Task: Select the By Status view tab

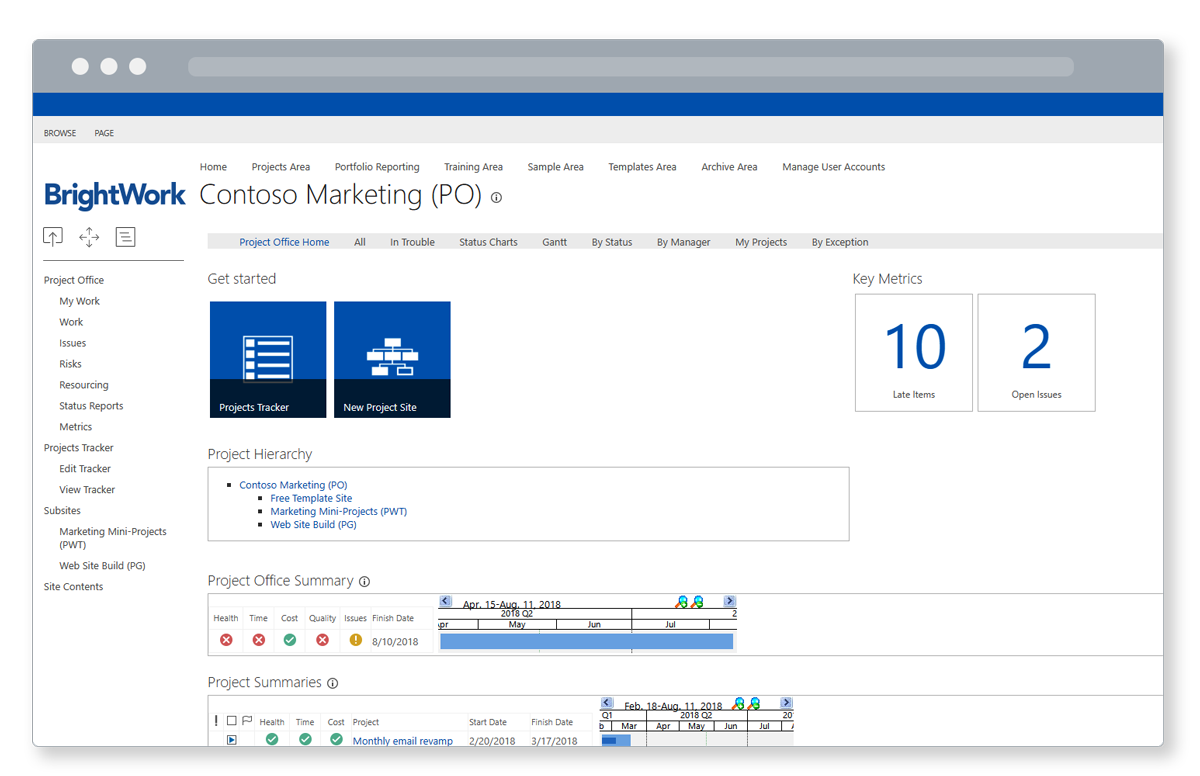Action: coord(612,242)
